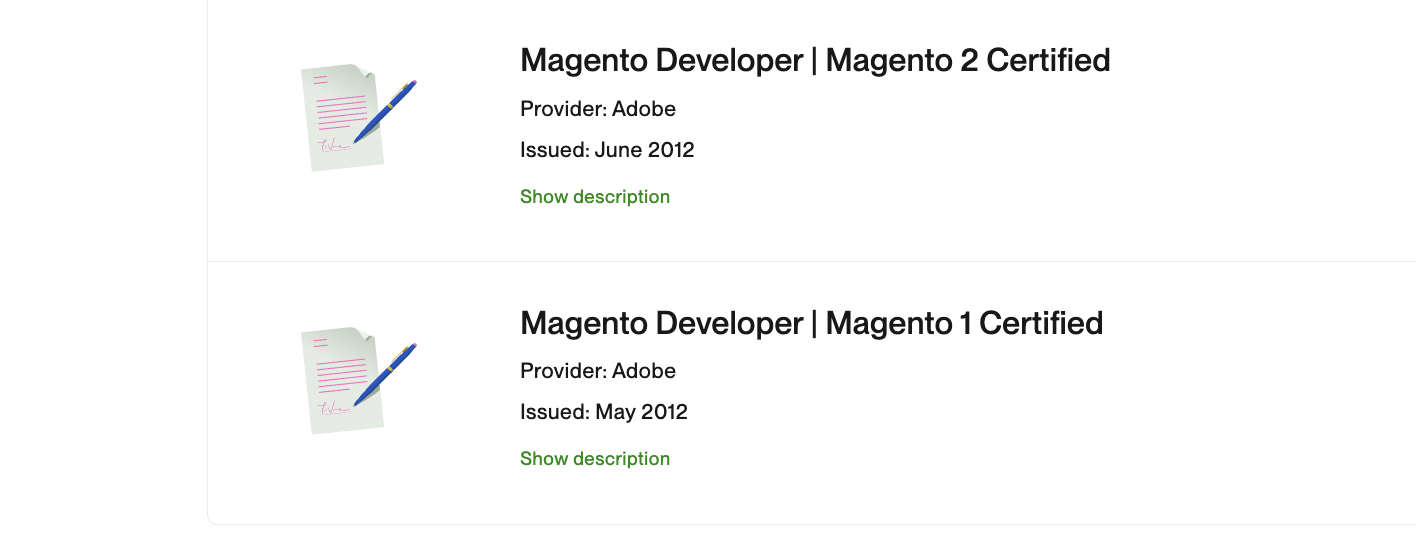Viewport: 1416px width, 546px height.
Task: Click the signature scribble on Magento 2 document icon
Action: coord(332,147)
